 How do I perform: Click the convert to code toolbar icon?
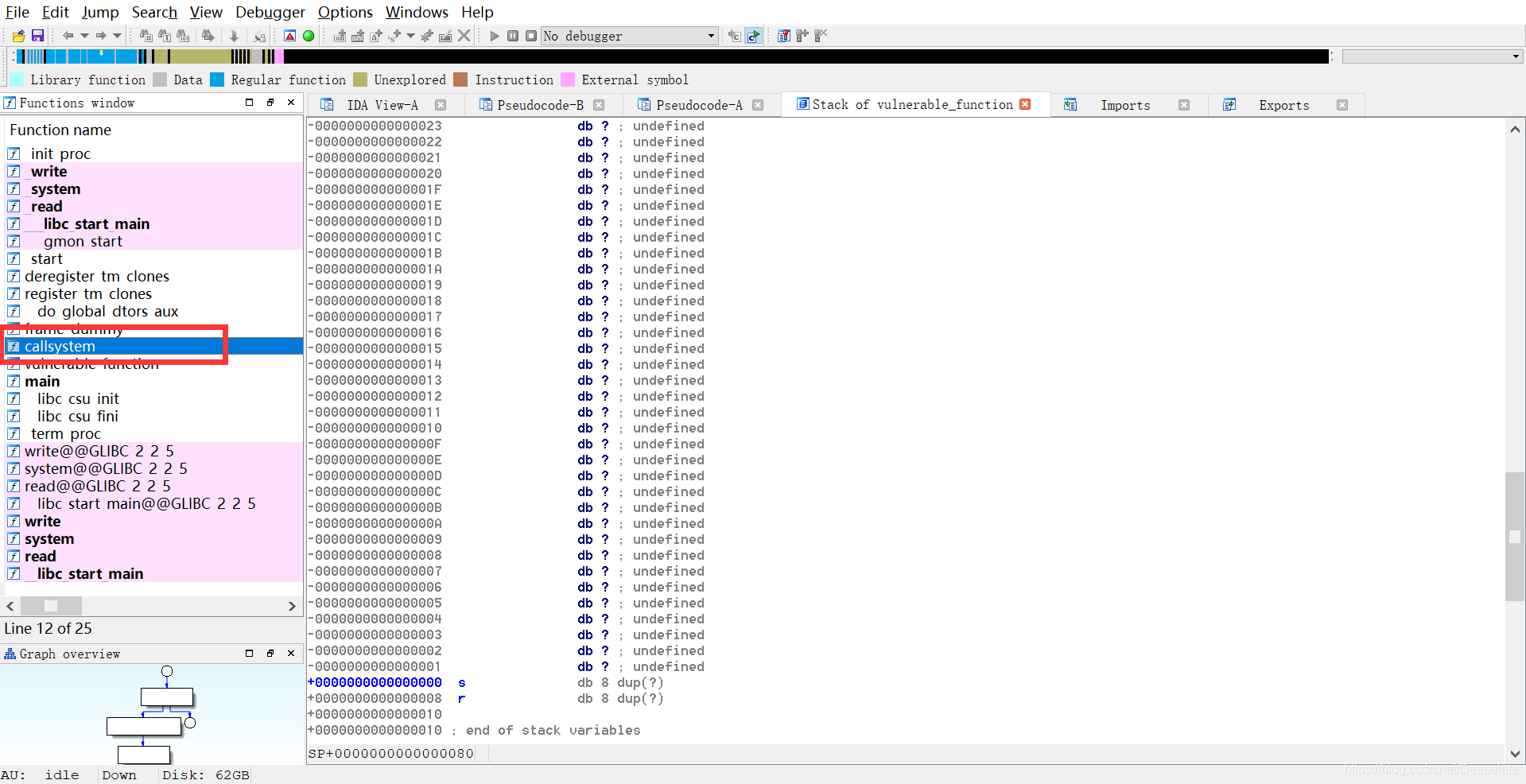pyautogui.click(x=340, y=36)
